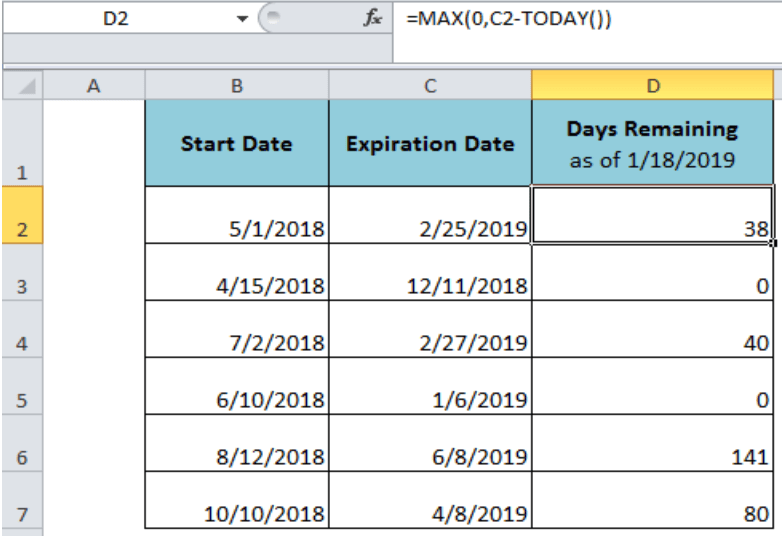784x536 pixels.
Task: Select column C header
Action: [430, 86]
